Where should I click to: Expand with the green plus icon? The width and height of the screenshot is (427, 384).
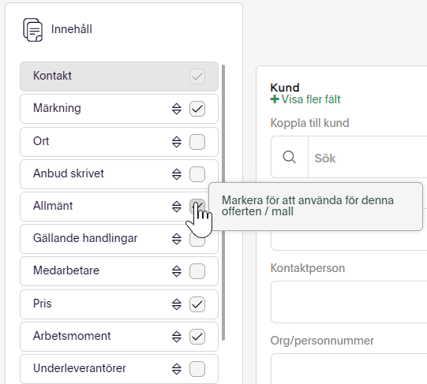pos(274,99)
